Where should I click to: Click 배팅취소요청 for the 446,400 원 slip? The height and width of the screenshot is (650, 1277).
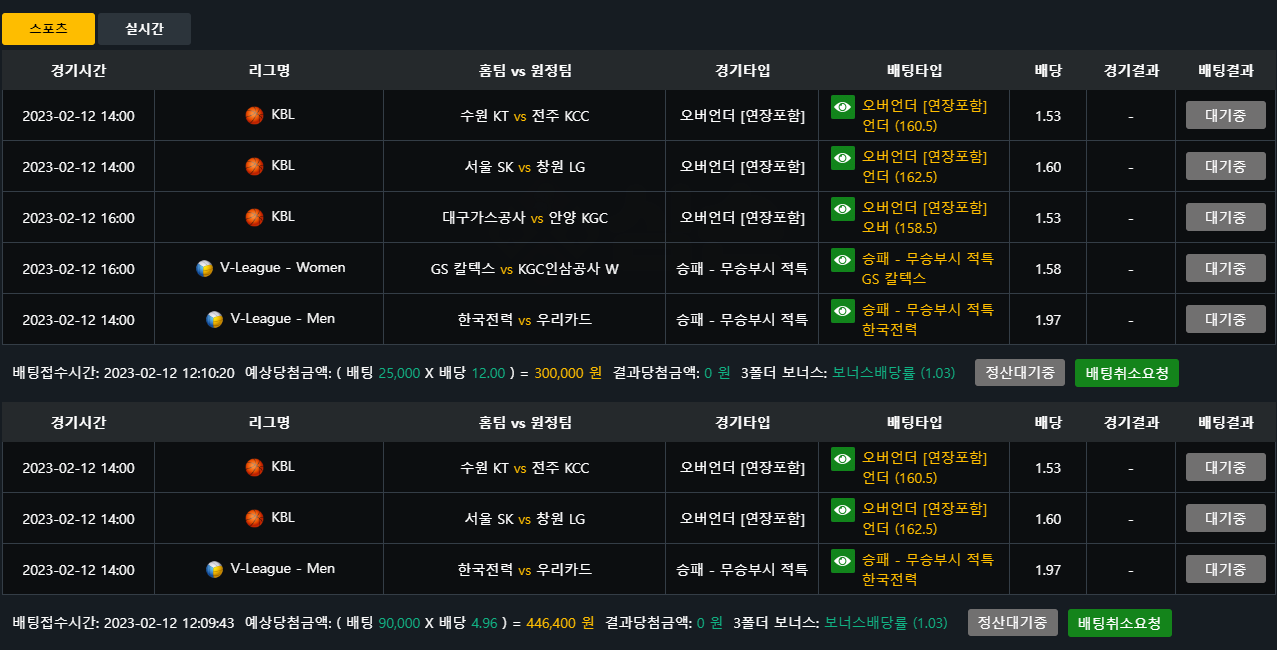(x=1120, y=623)
